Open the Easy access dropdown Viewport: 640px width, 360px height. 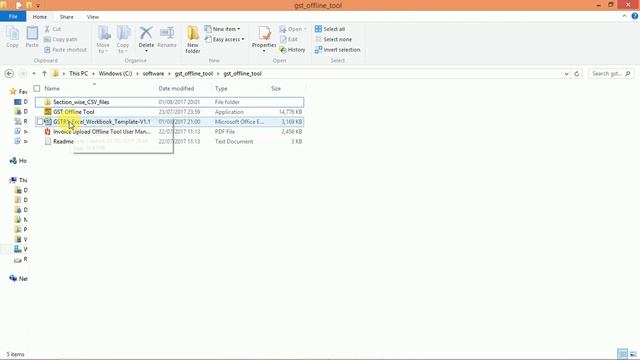point(224,40)
